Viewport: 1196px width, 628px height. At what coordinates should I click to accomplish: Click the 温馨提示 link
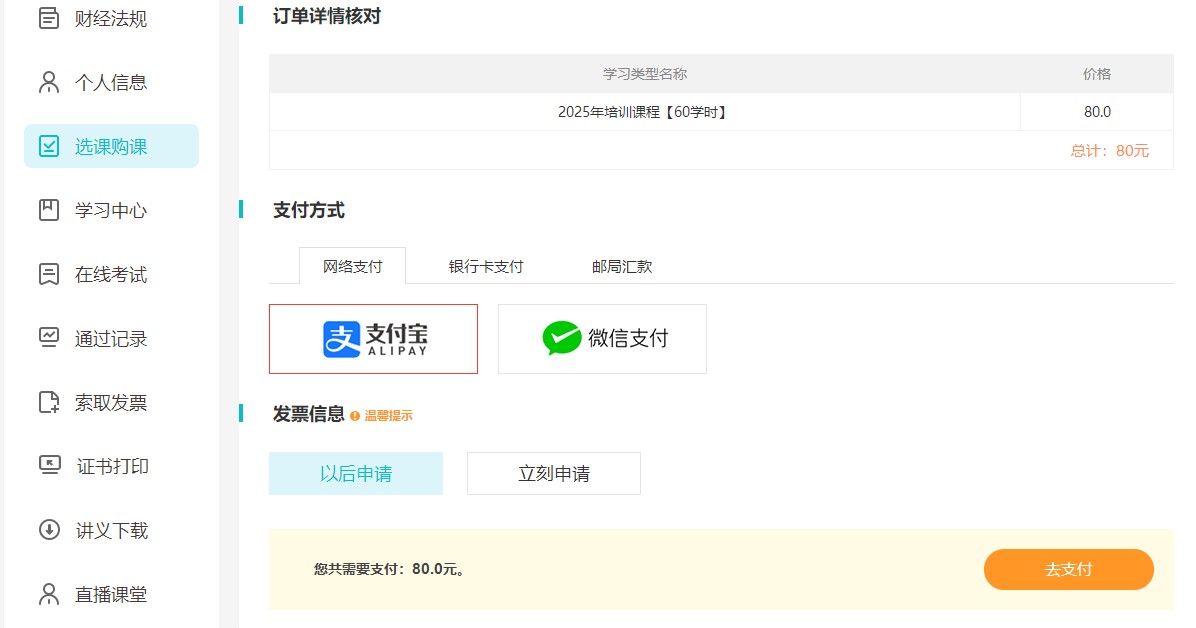[388, 416]
